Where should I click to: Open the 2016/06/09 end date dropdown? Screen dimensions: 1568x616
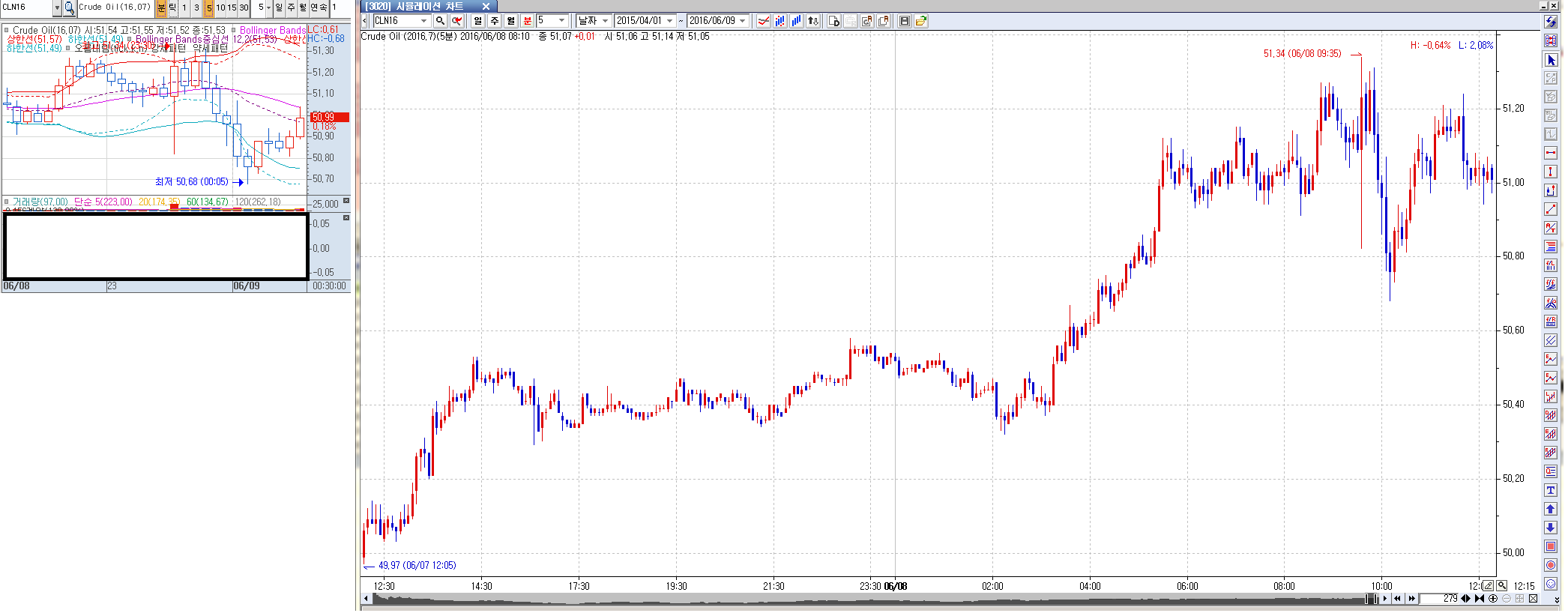[743, 21]
